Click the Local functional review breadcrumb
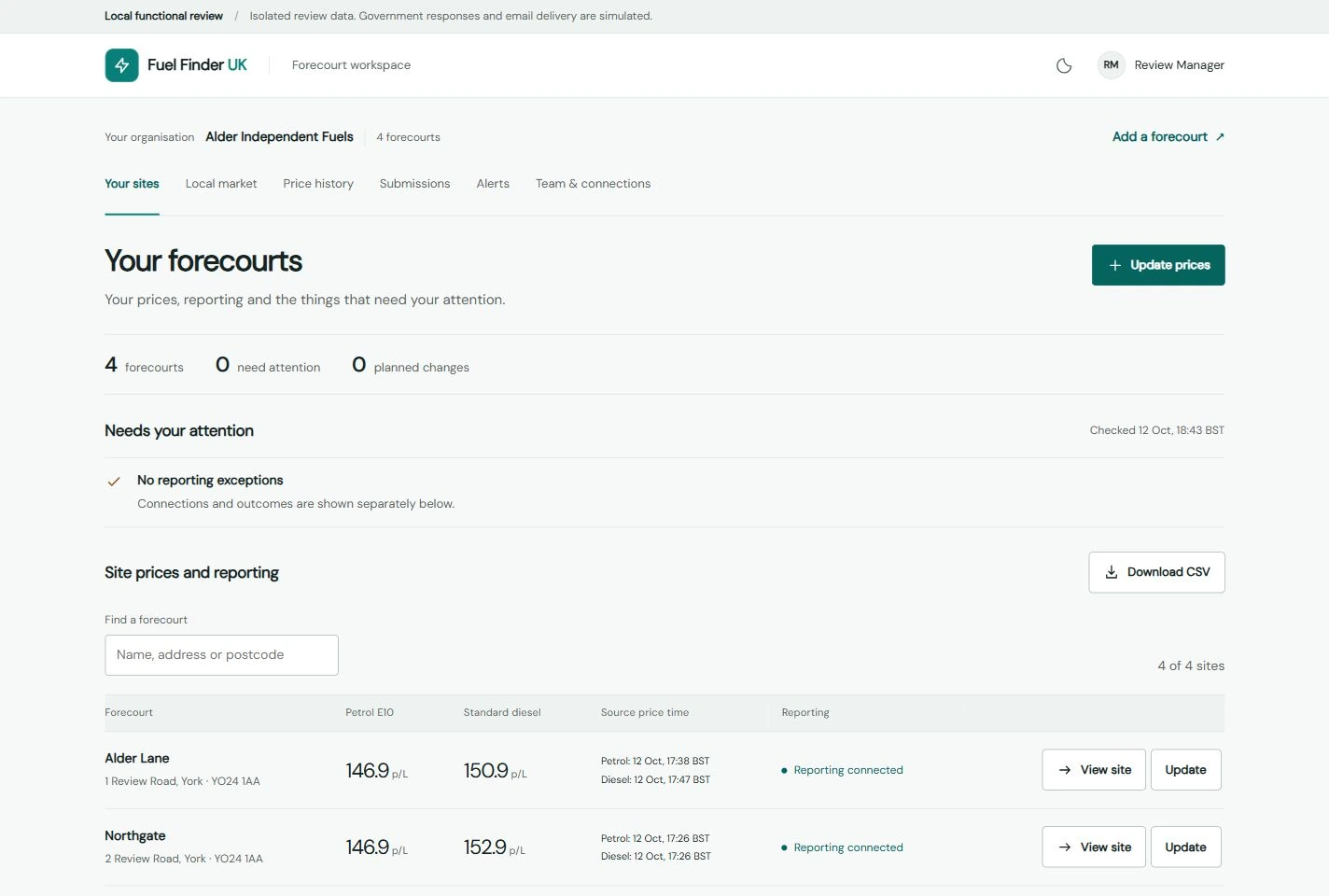This screenshot has width=1329, height=896. click(x=163, y=16)
